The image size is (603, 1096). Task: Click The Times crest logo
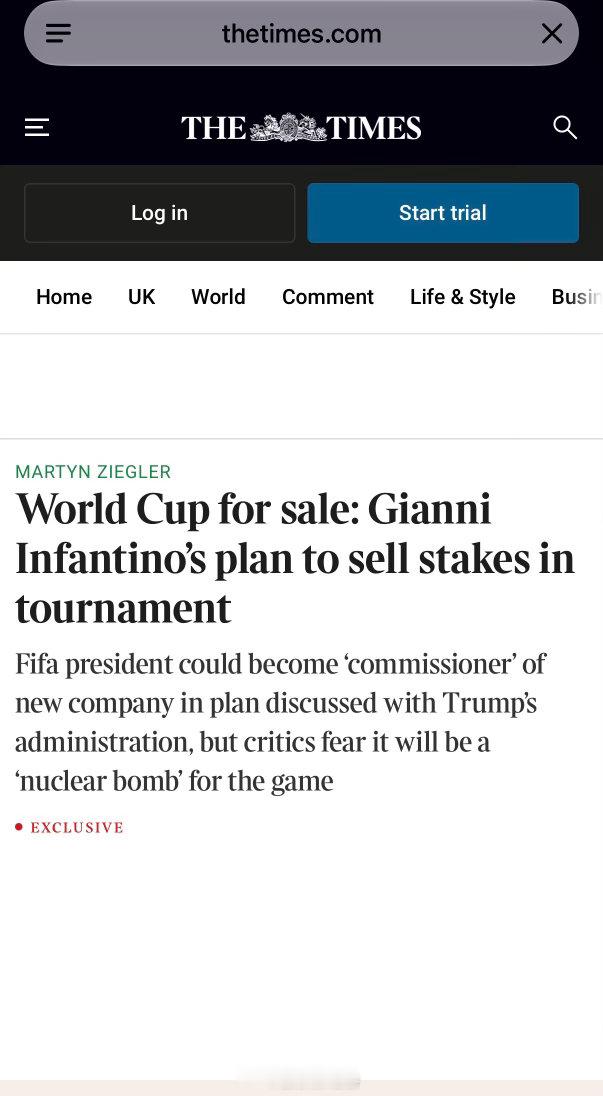tap(288, 128)
